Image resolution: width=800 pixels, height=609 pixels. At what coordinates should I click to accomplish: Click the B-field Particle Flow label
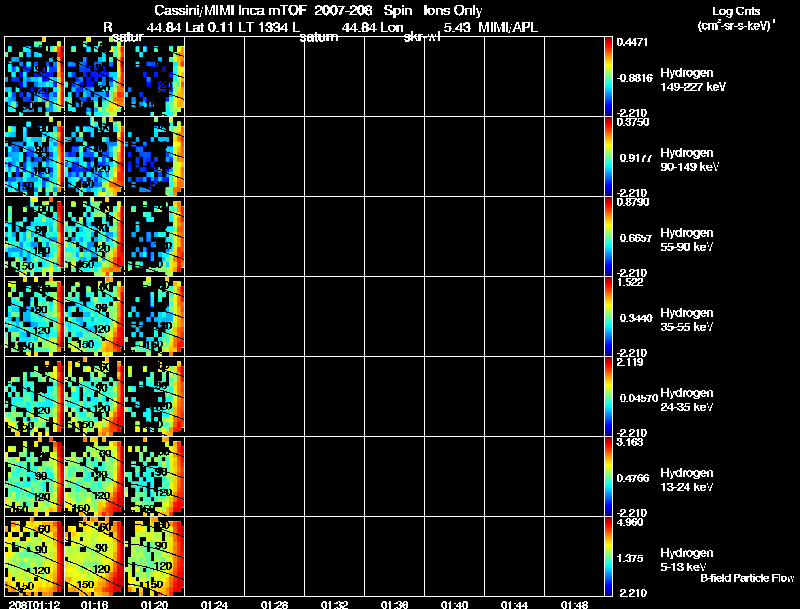[746, 578]
